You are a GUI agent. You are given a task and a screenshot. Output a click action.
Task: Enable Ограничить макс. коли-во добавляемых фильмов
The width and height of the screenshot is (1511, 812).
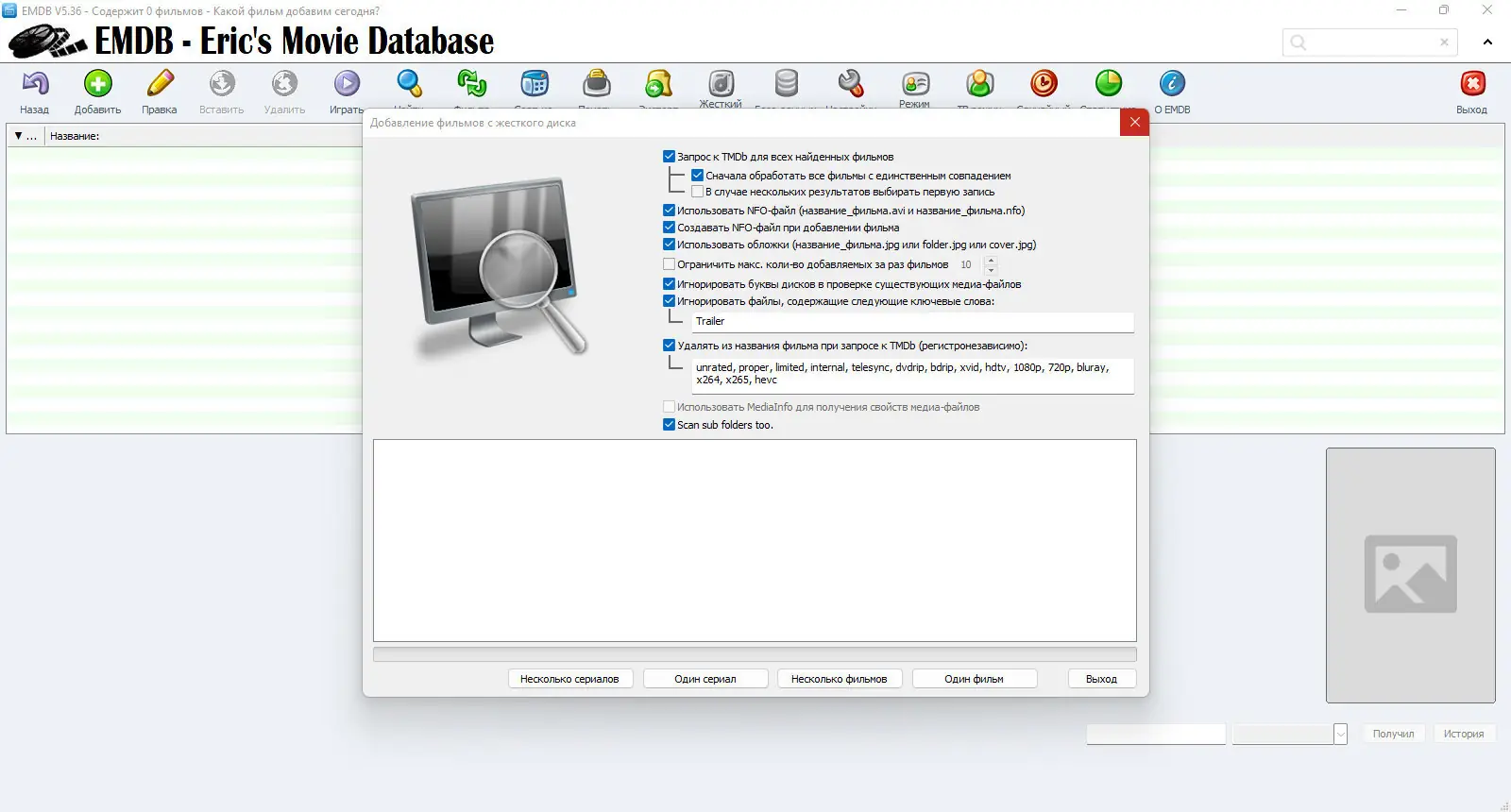point(670,264)
